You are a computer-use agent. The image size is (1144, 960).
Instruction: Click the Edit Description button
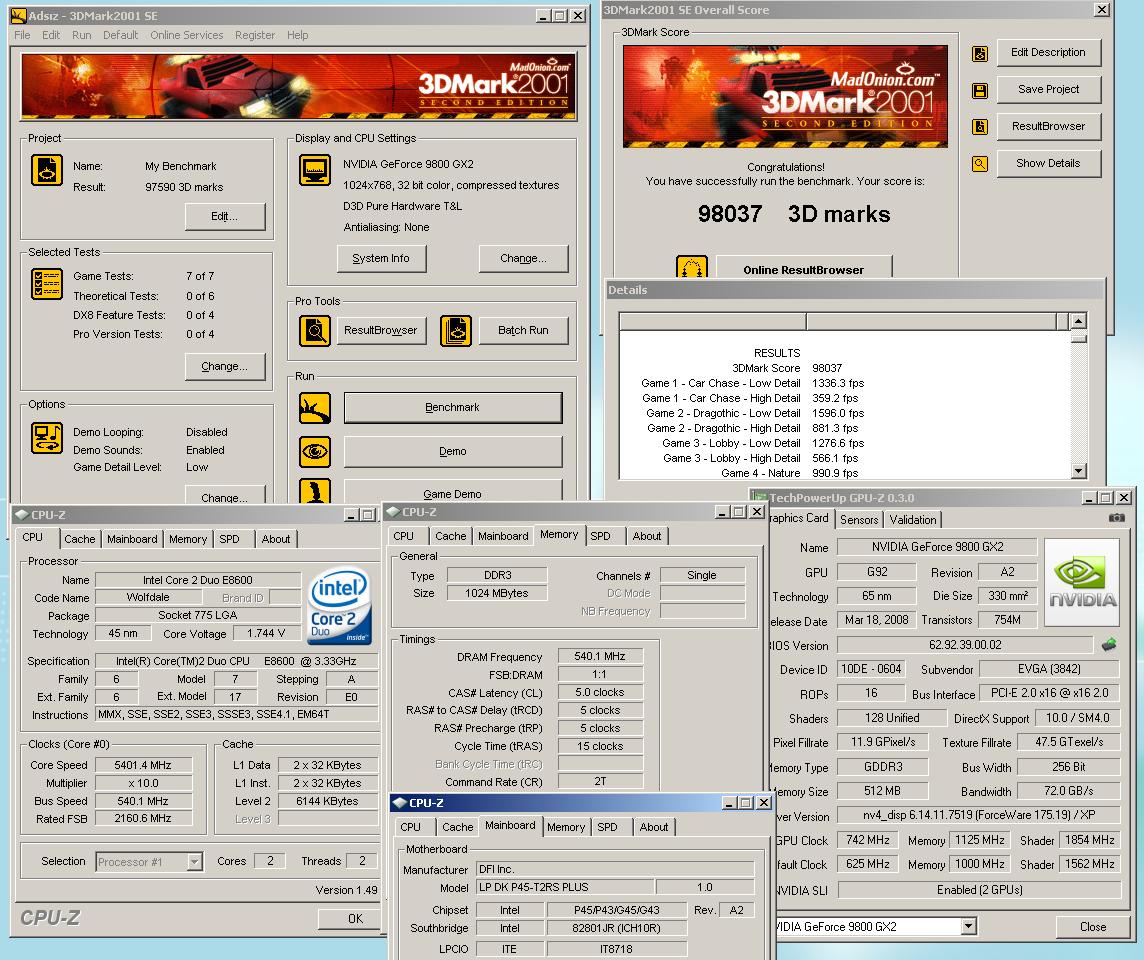[x=1048, y=53]
